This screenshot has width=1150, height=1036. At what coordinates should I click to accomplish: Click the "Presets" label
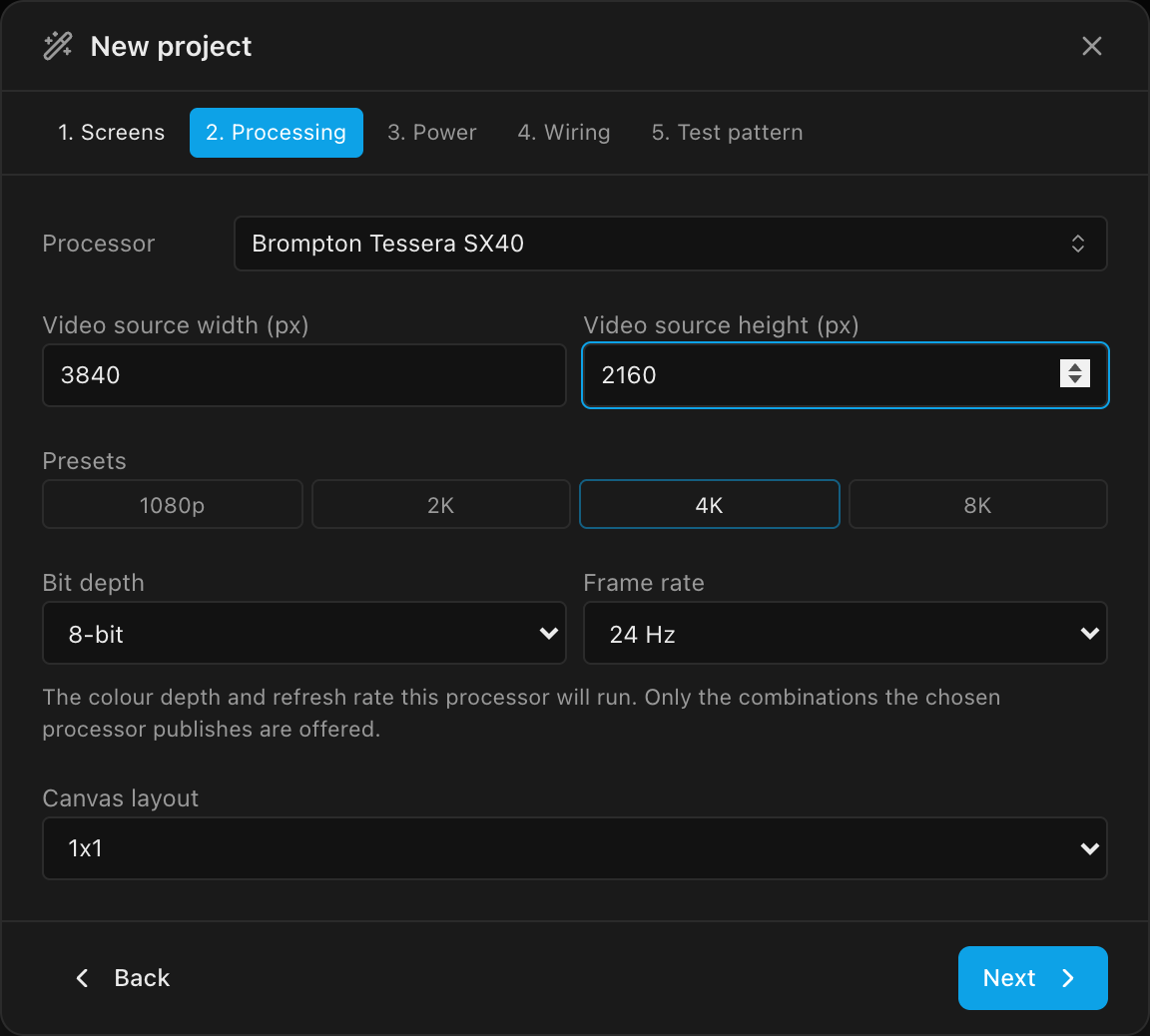[x=84, y=461]
